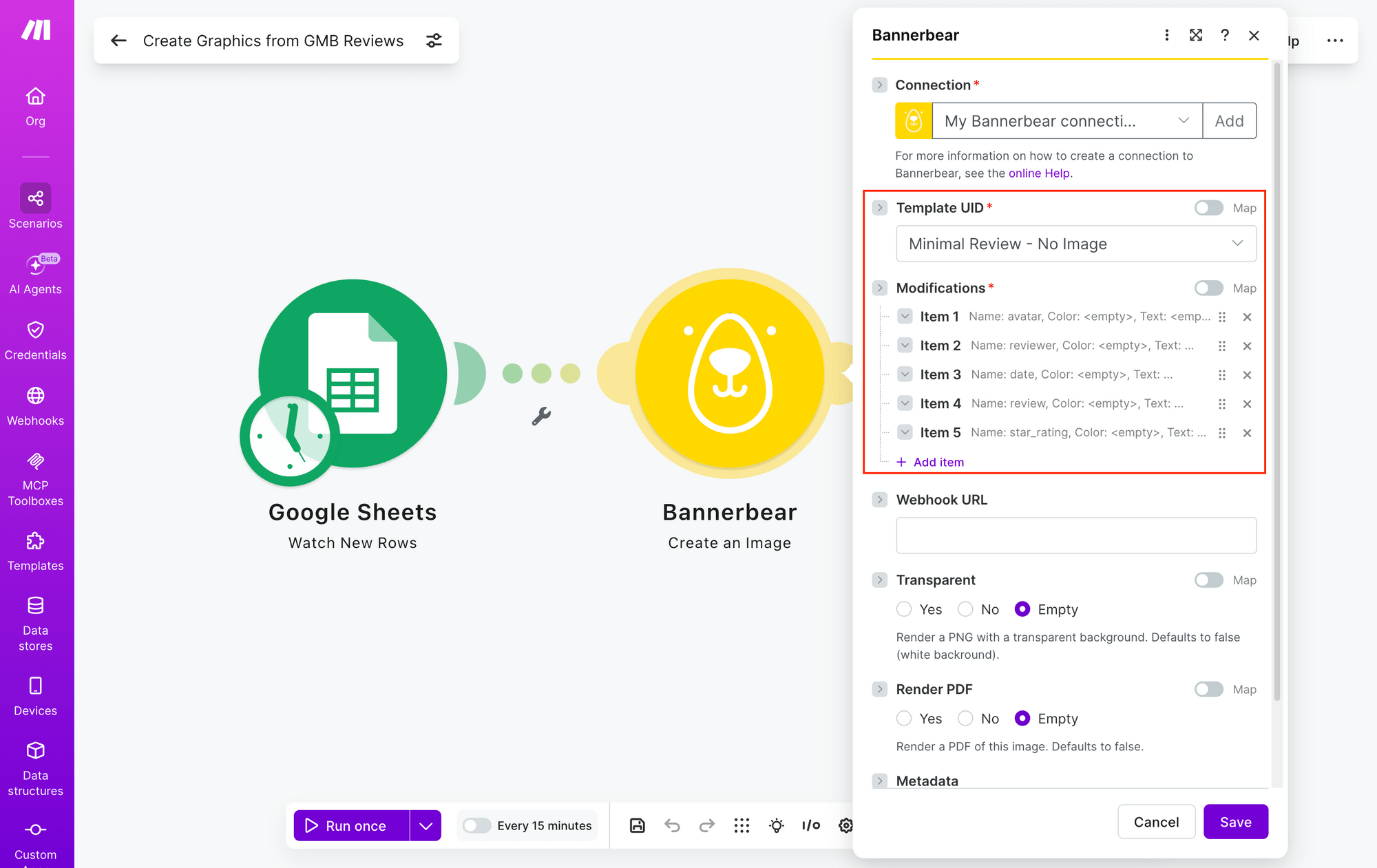Expand the Connection field info
Screen dimensions: 1377x868
(879, 85)
